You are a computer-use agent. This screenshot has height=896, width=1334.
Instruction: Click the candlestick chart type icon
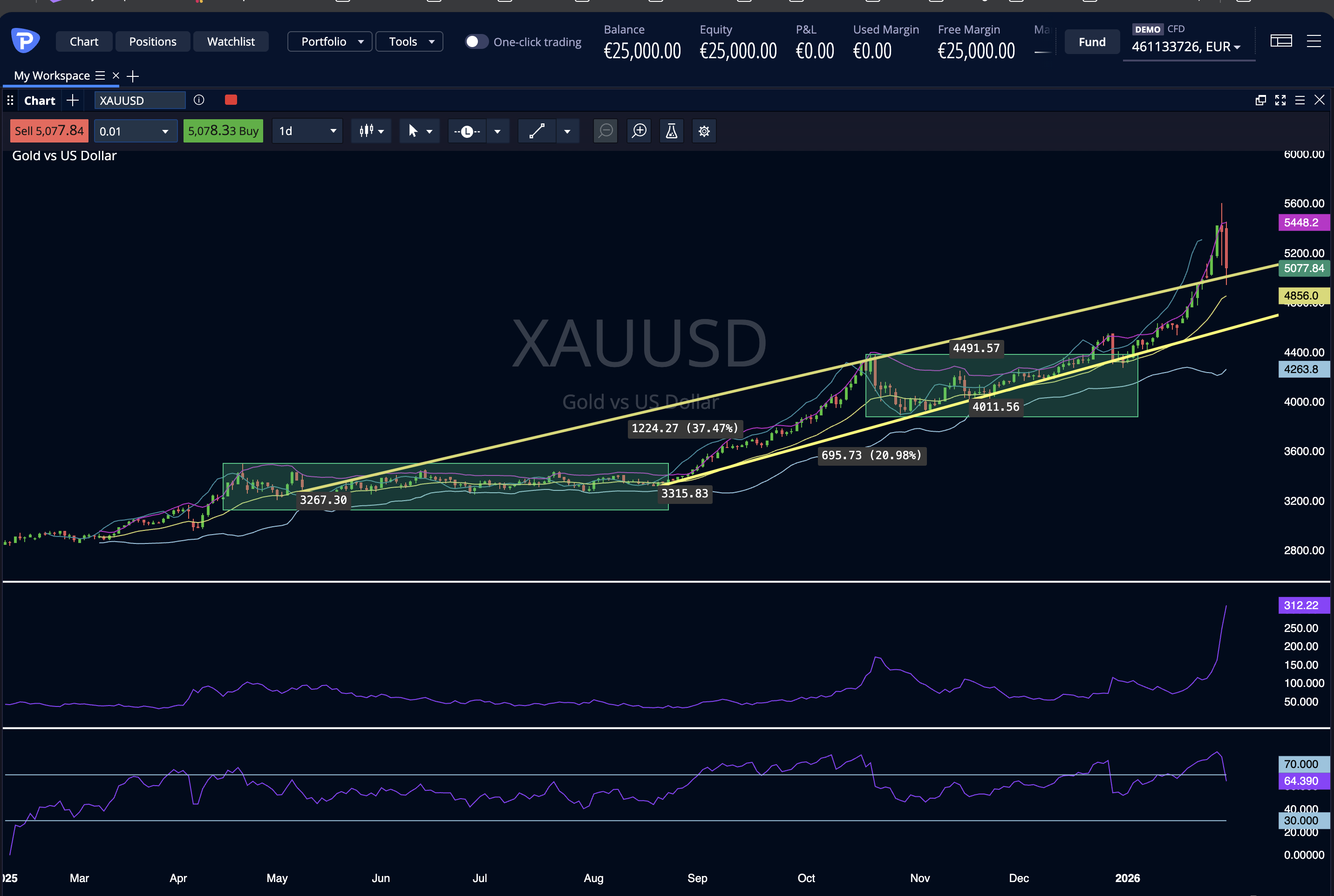point(367,131)
